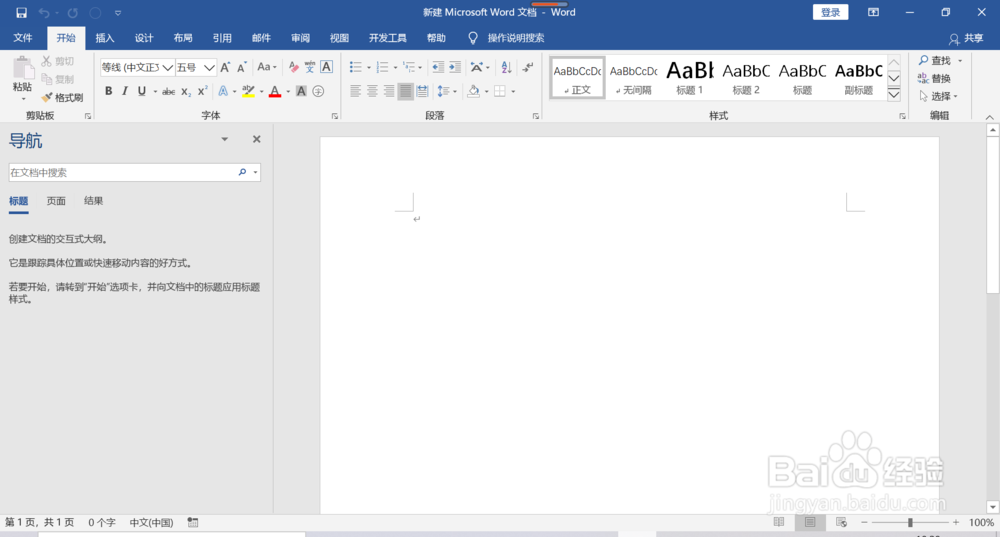Image resolution: width=1000 pixels, height=537 pixels.
Task: Click the Share button
Action: coord(966,38)
